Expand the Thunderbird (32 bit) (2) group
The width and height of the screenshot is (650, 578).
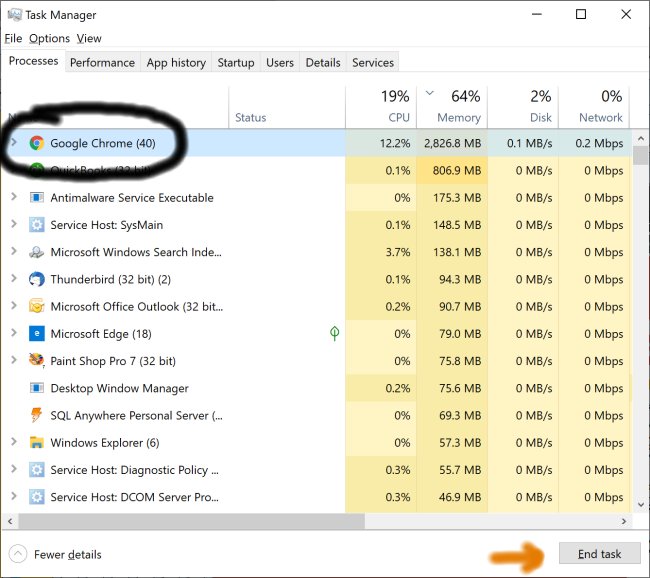click(x=14, y=279)
